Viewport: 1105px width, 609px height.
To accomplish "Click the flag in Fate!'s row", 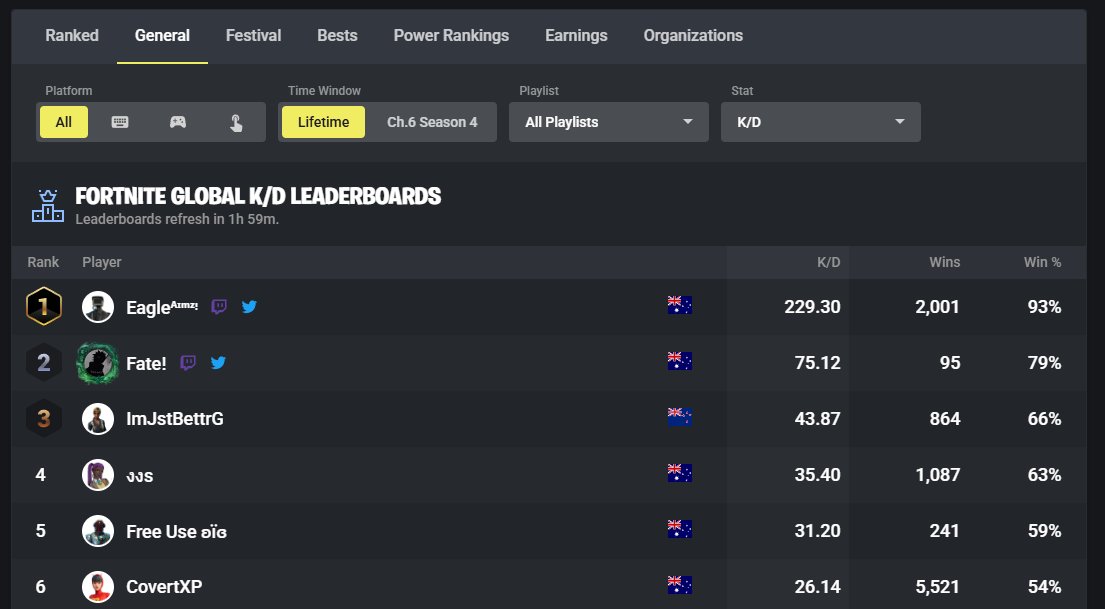I will 679,361.
